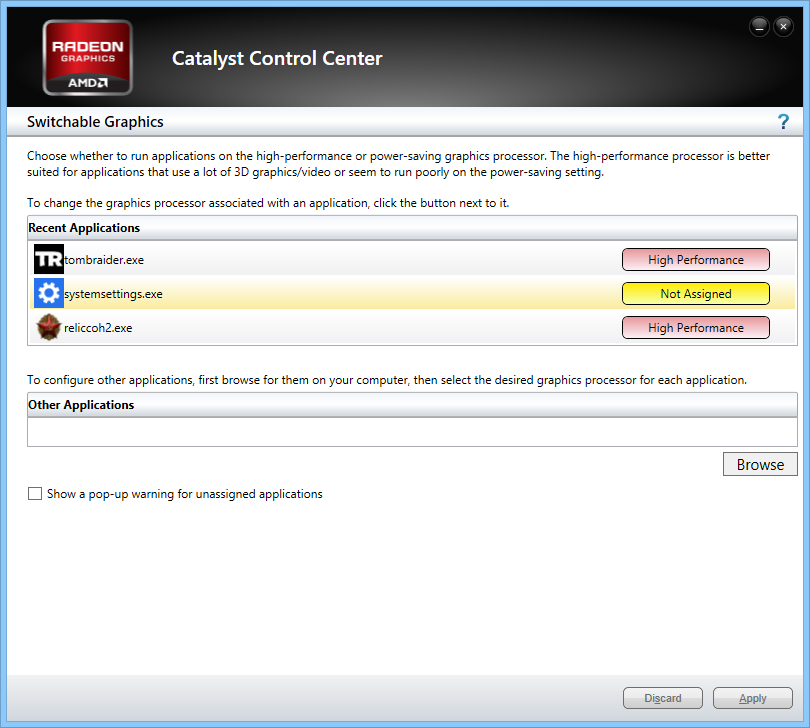
Task: Change relicoh2.exe High Performance graphics setting
Action: point(695,328)
